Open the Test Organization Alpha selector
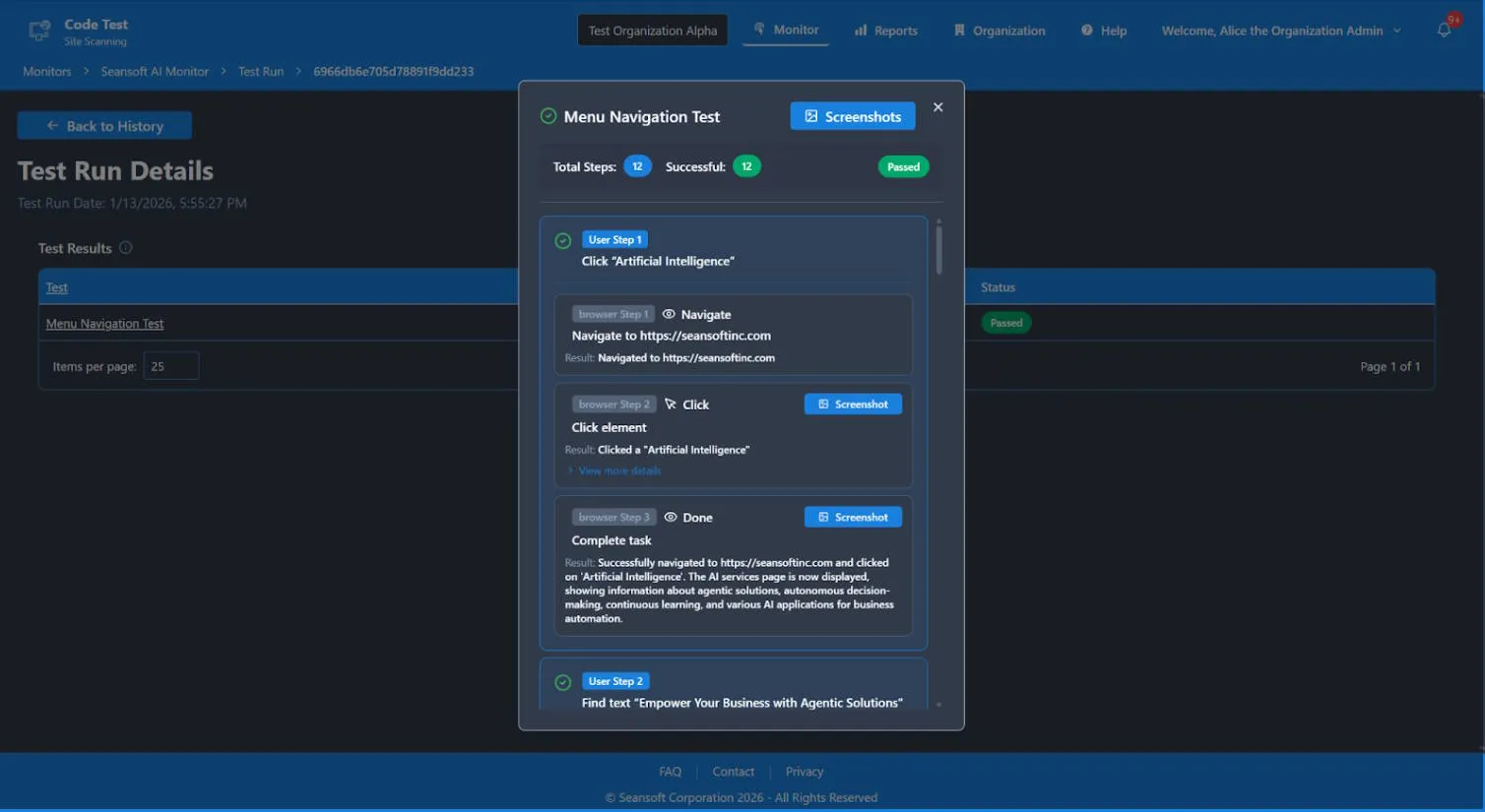The width and height of the screenshot is (1485, 812). coord(652,31)
